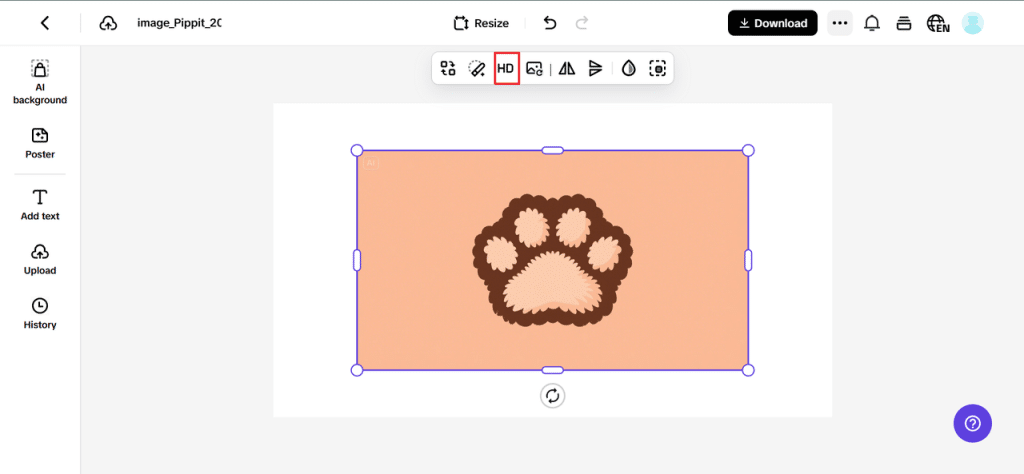Open the language selector globe (EN)

click(x=937, y=23)
